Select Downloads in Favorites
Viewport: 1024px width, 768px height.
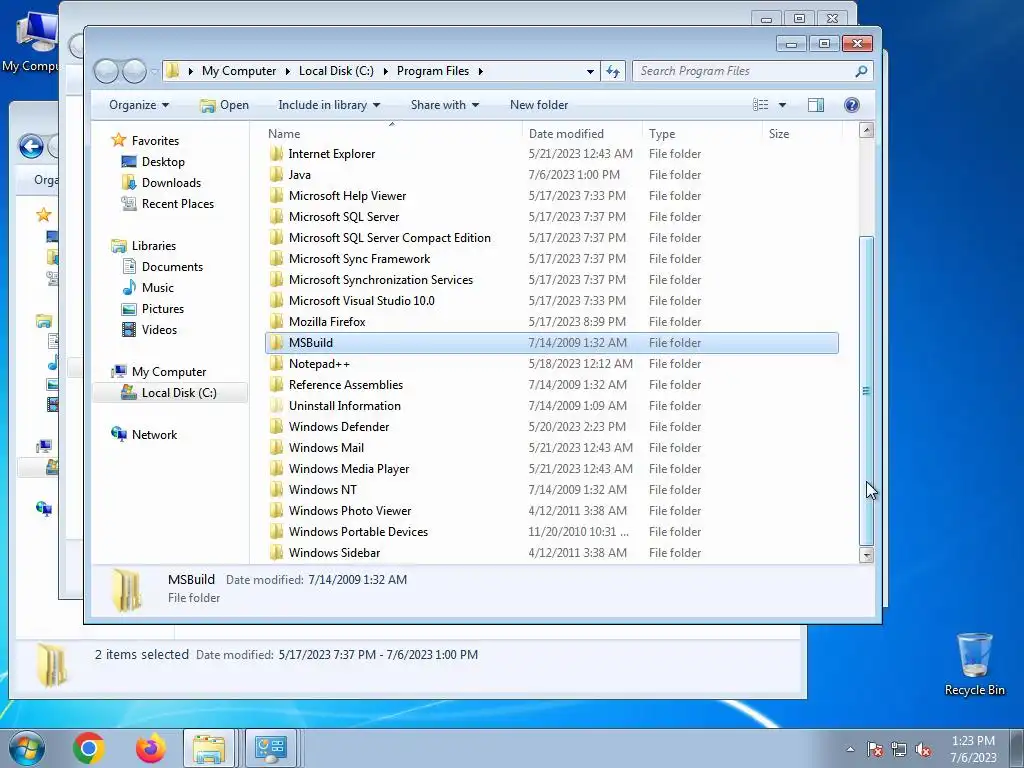pyautogui.click(x=171, y=183)
